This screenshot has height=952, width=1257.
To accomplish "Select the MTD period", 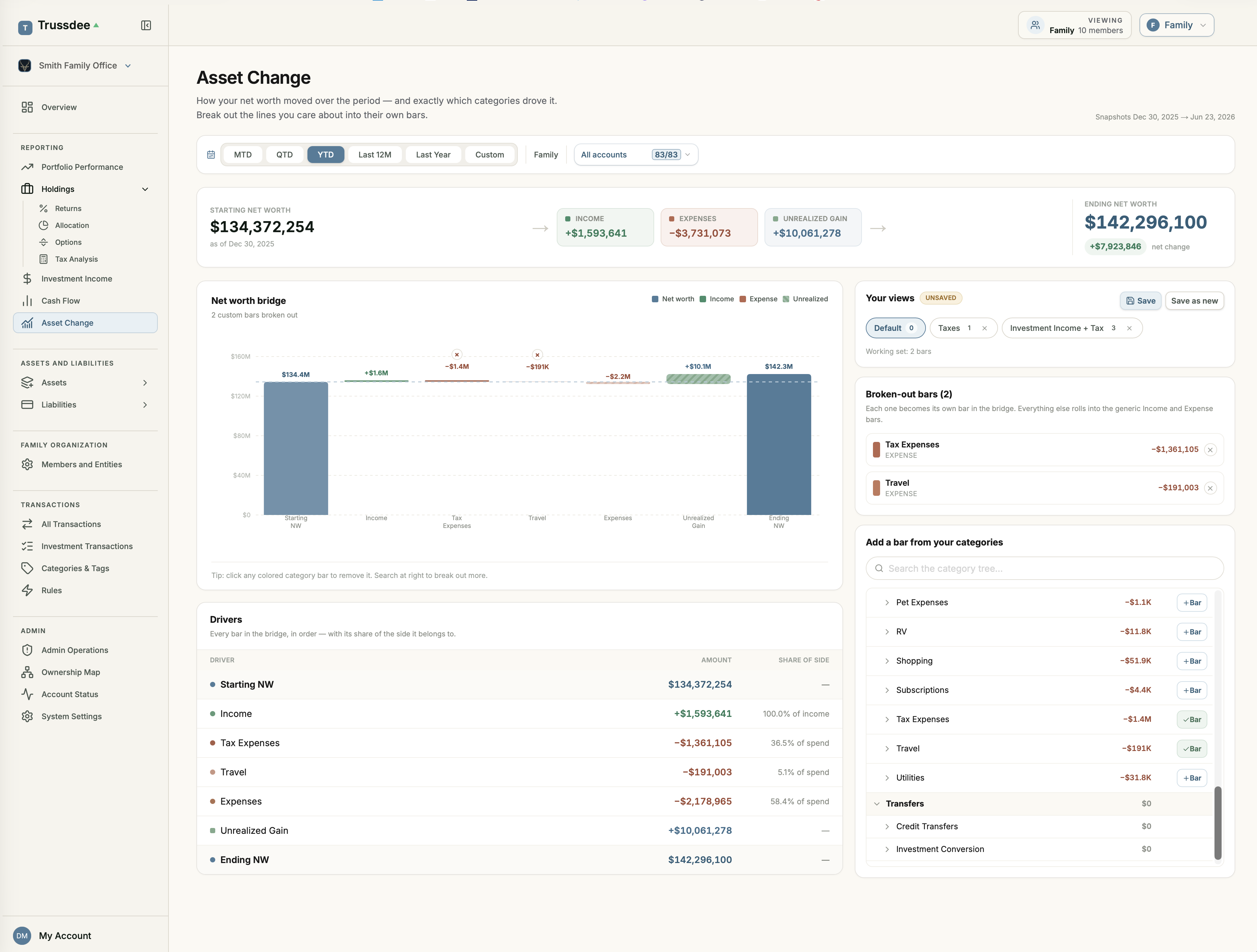I will click(x=243, y=155).
